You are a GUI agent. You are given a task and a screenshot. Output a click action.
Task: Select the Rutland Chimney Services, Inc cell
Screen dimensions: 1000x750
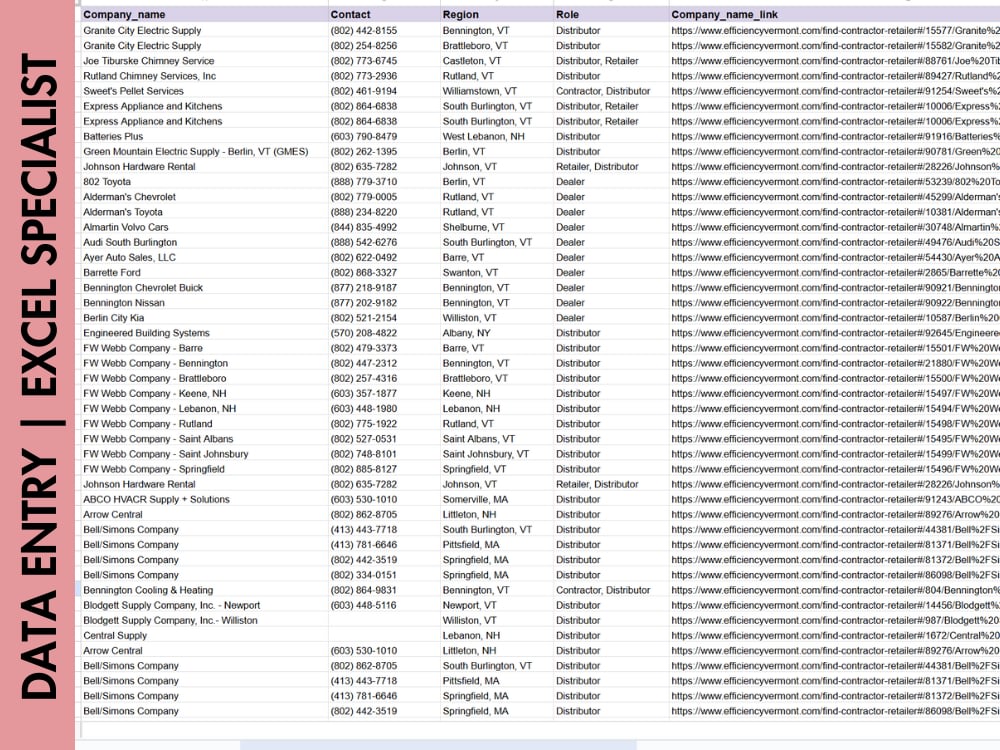[x=205, y=76]
